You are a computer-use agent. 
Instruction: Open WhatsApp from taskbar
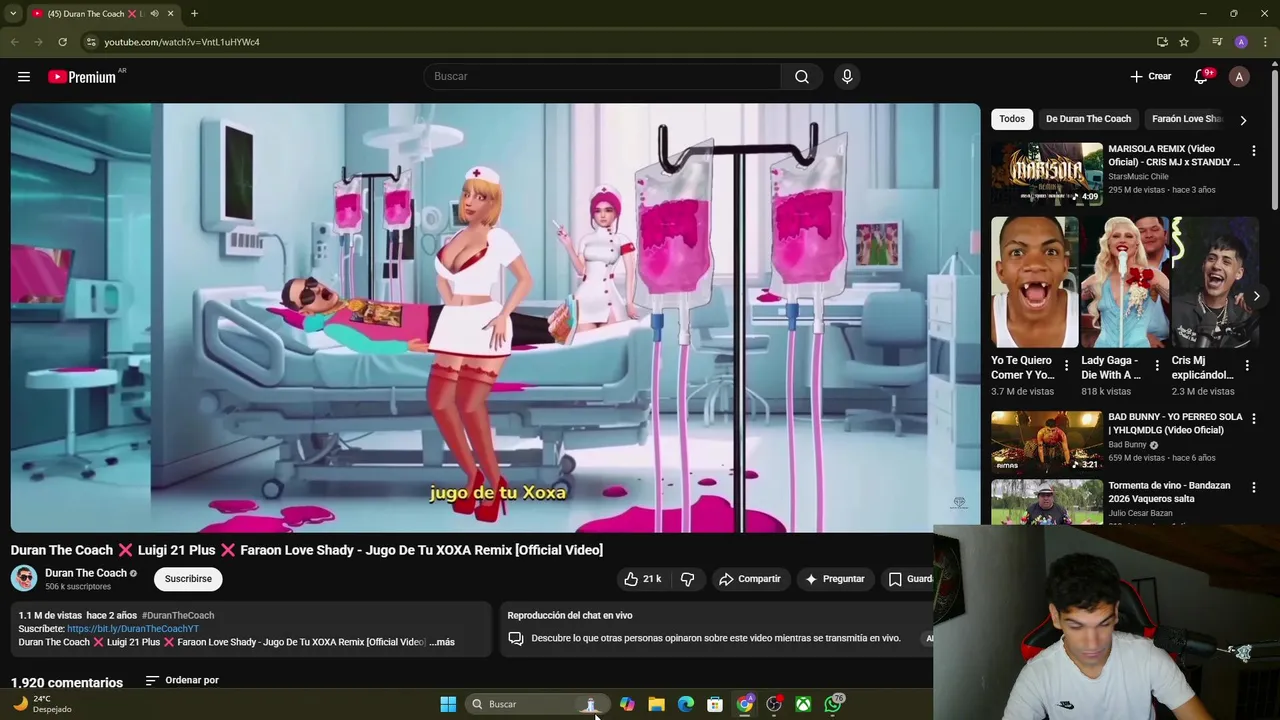[833, 704]
